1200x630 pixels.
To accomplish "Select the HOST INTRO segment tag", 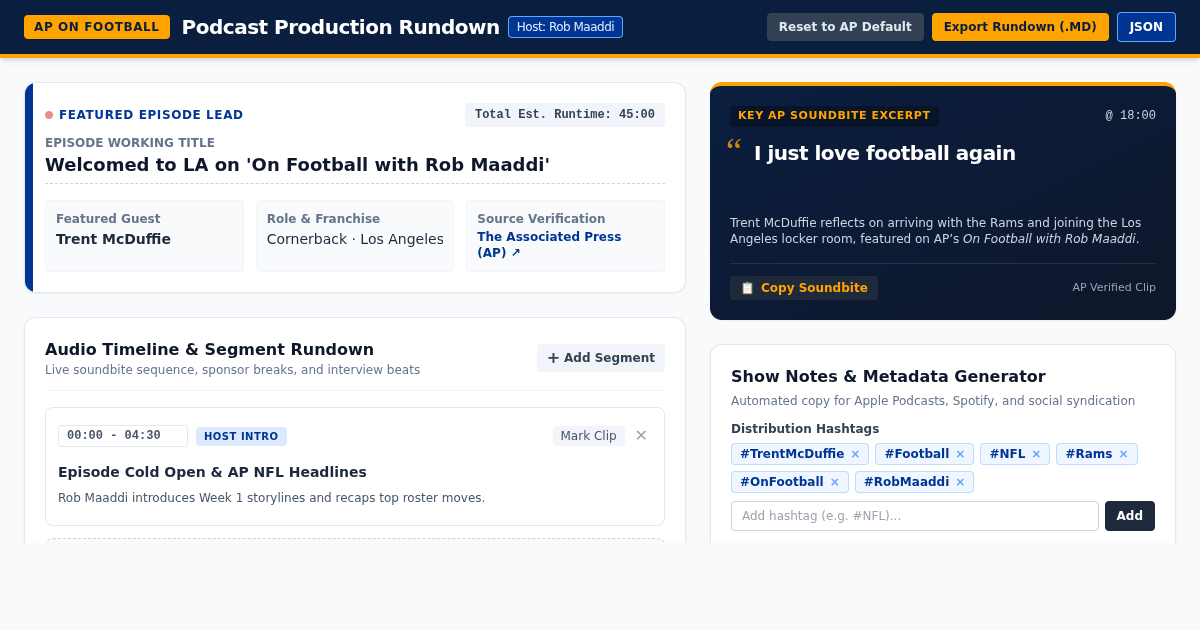I will [x=241, y=436].
